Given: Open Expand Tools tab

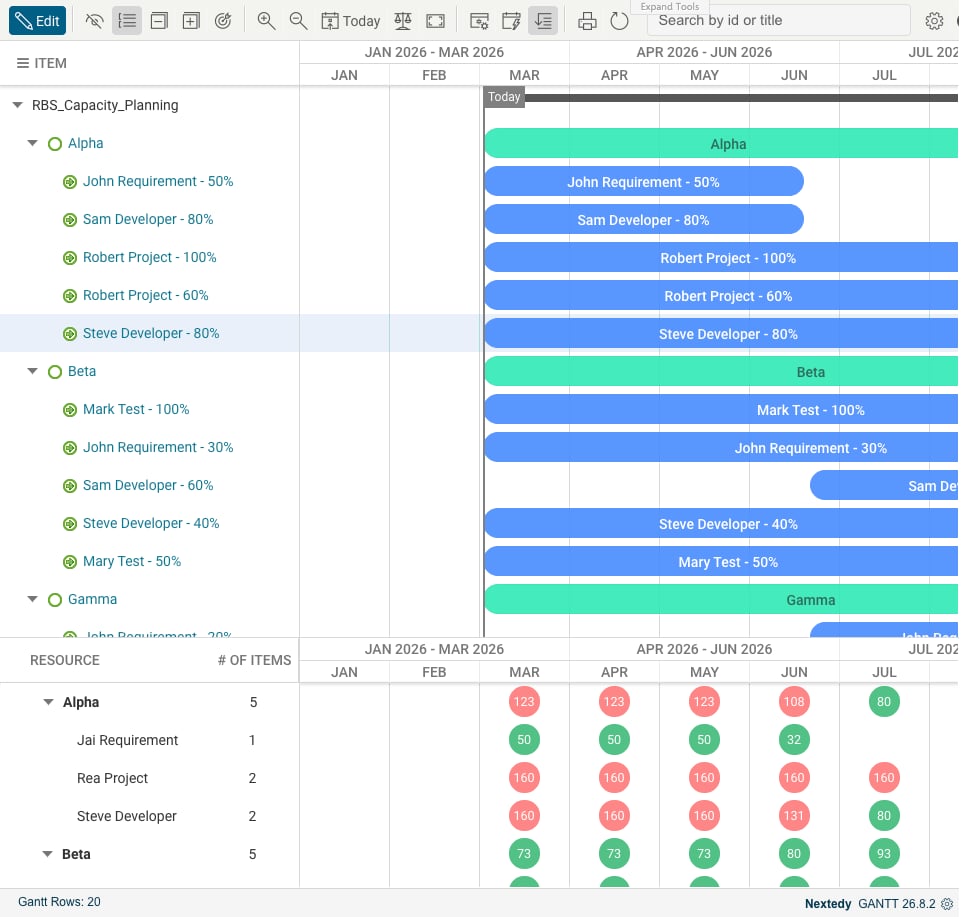Looking at the screenshot, I should tap(669, 6).
